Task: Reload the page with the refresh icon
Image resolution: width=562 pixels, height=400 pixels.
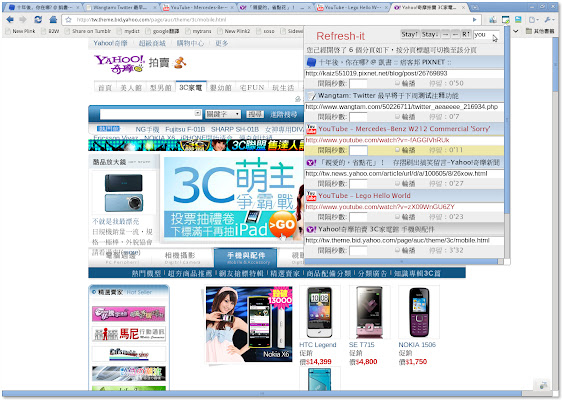Action: pyautogui.click(x=38, y=19)
